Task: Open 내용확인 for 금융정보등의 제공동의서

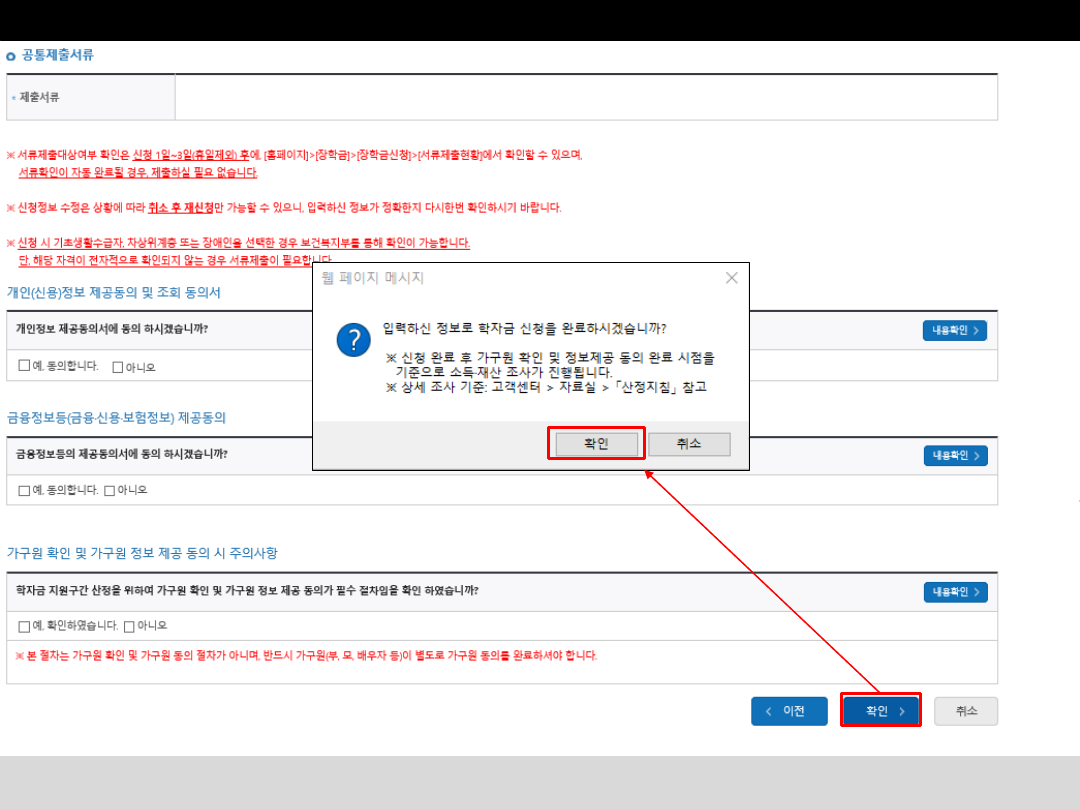Action: (954, 455)
